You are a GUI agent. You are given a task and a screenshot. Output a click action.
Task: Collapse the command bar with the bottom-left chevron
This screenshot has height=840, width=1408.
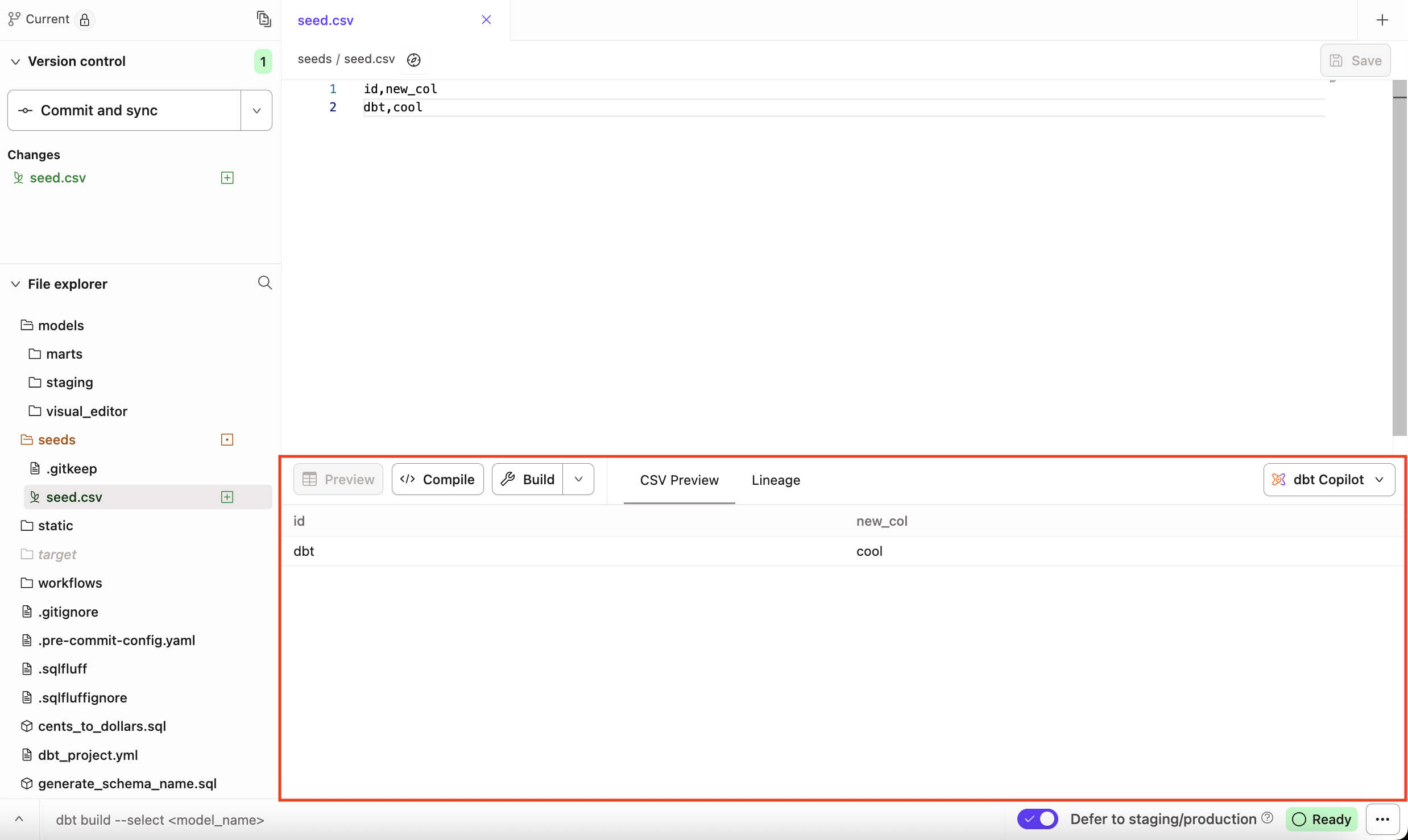pos(19,819)
